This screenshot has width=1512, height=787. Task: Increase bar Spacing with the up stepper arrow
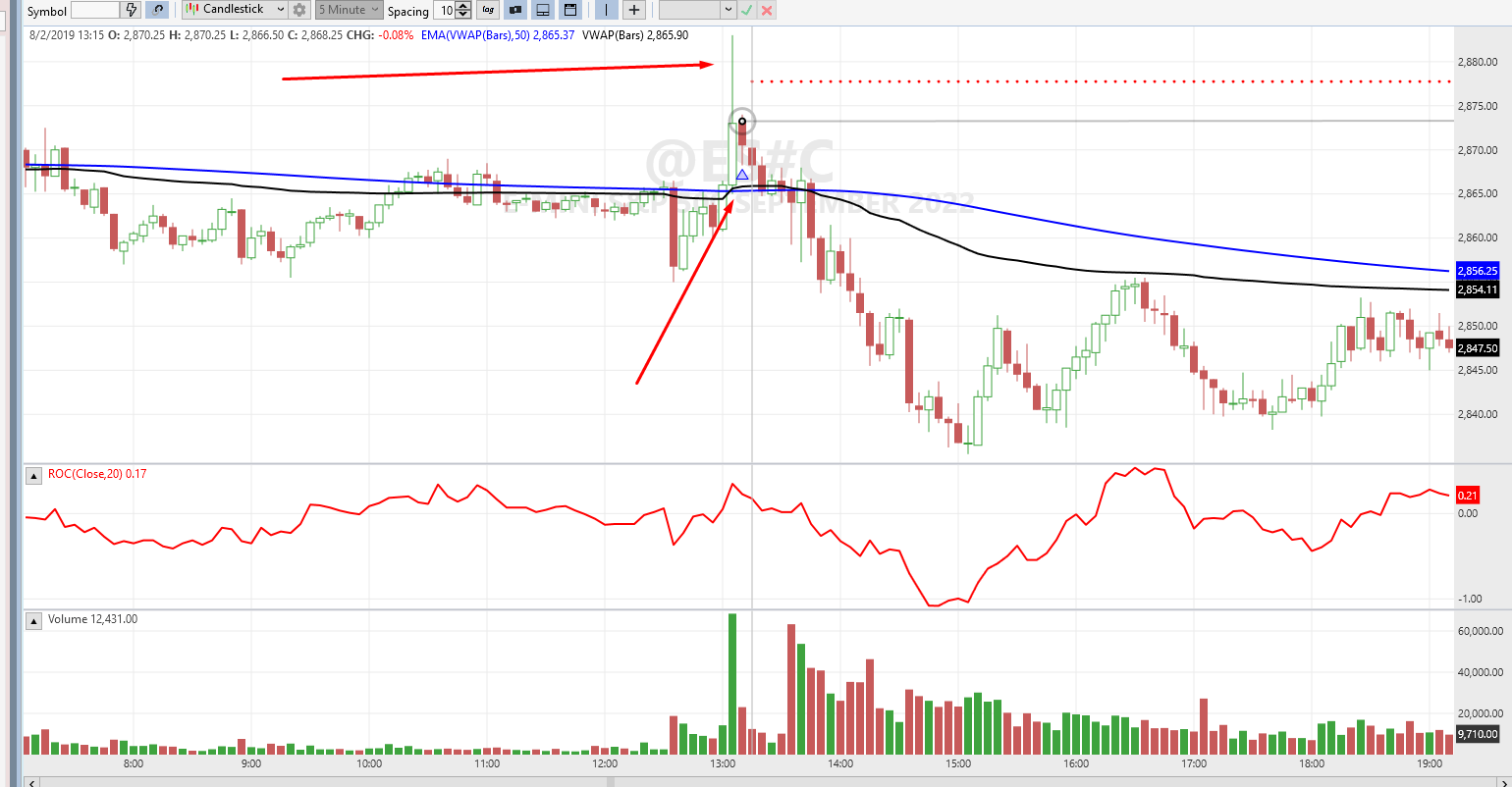pyautogui.click(x=460, y=6)
